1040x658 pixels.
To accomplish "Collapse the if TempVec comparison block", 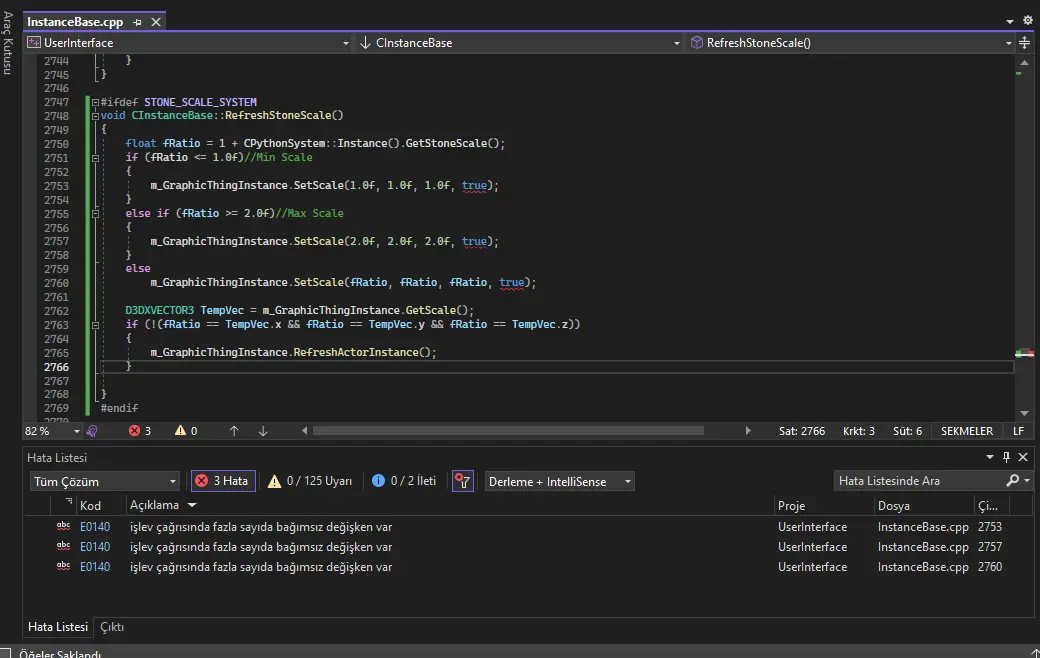I will 95,325.
